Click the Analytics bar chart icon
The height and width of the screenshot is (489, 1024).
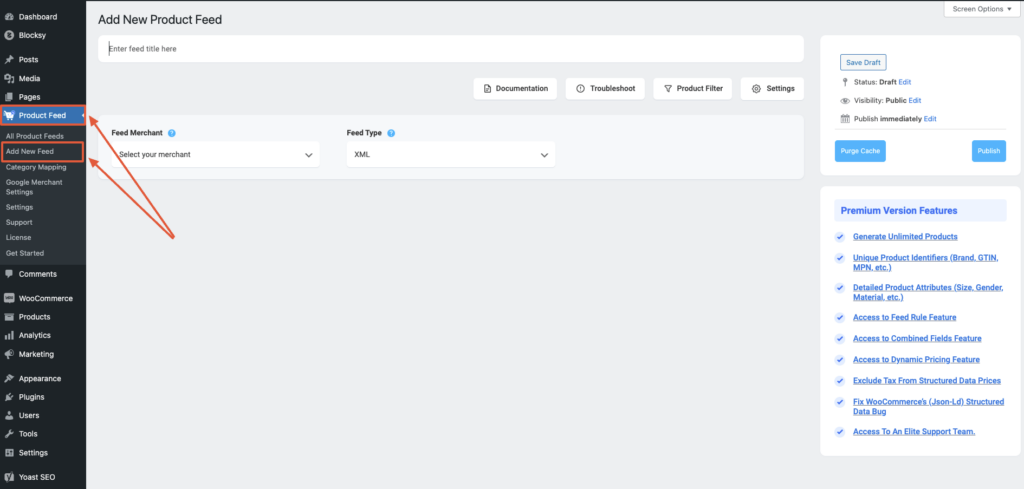click(9, 336)
